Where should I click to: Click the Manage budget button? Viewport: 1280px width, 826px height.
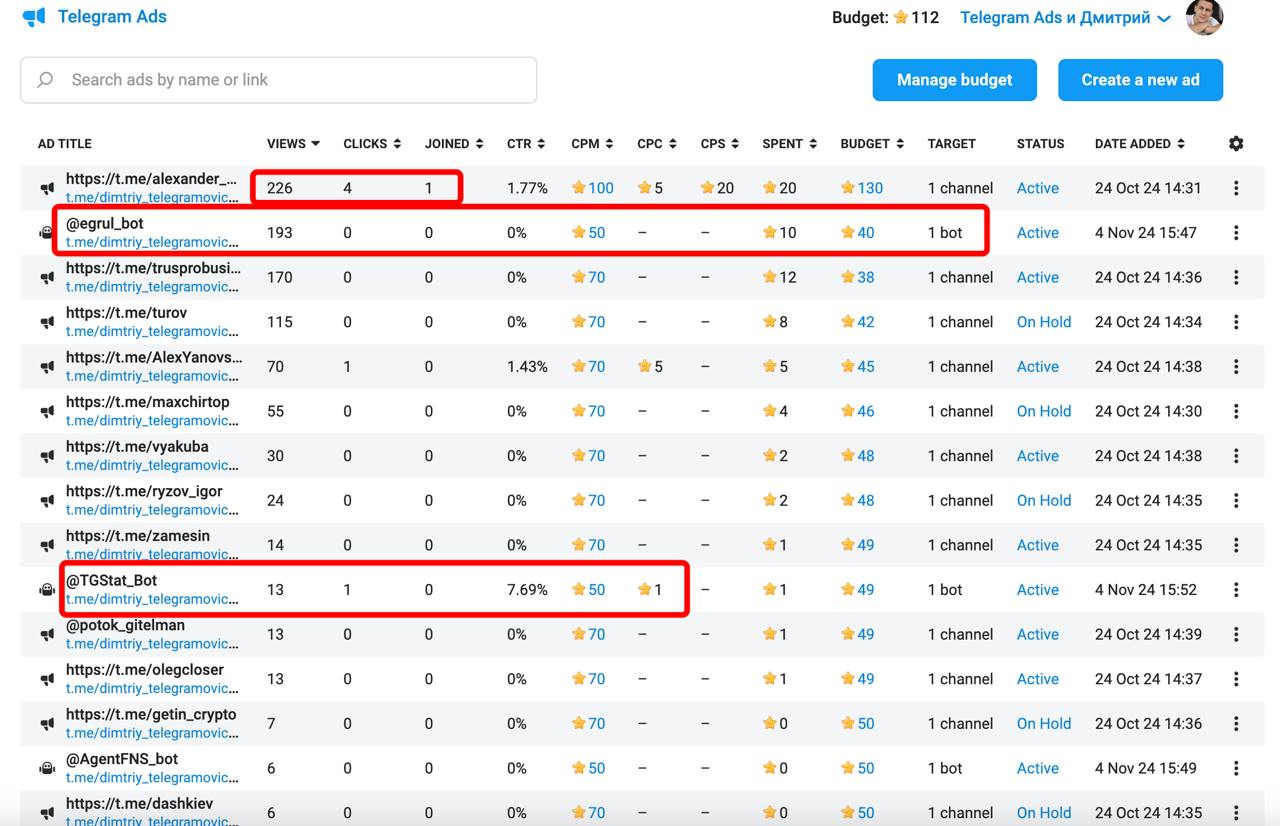tap(955, 80)
